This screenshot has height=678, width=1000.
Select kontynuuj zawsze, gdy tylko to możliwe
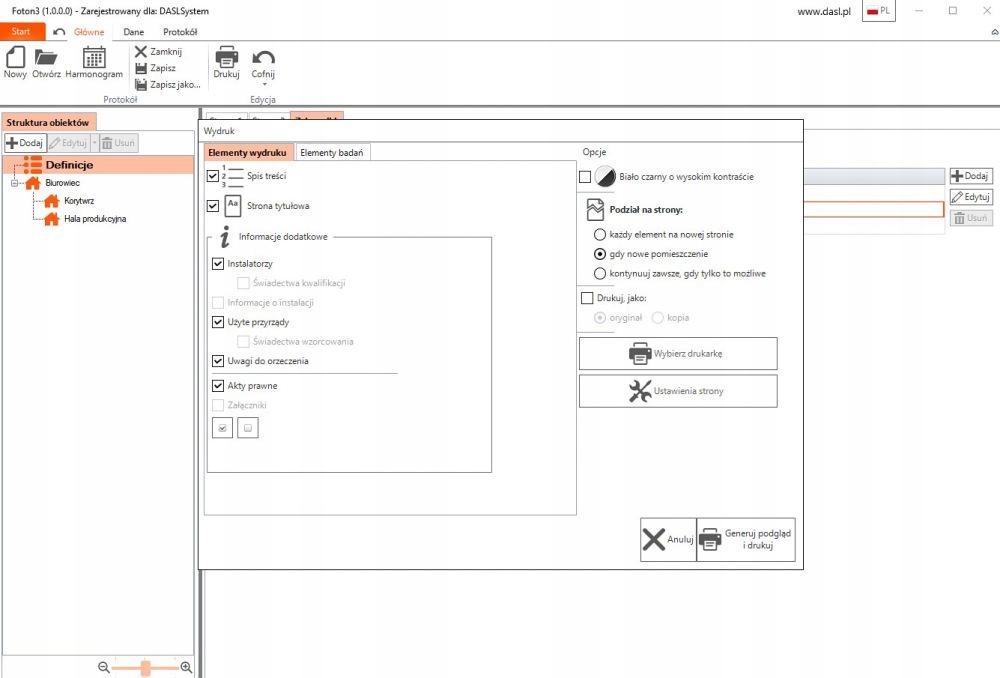pos(599,274)
